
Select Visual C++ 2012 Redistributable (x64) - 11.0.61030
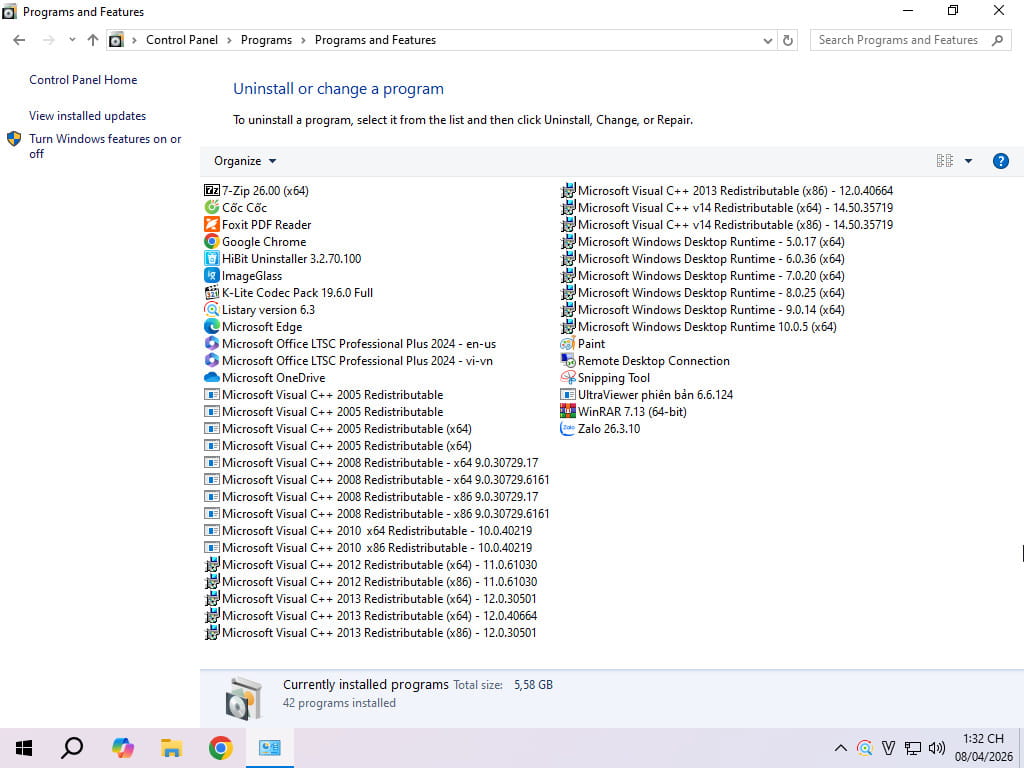tap(371, 564)
